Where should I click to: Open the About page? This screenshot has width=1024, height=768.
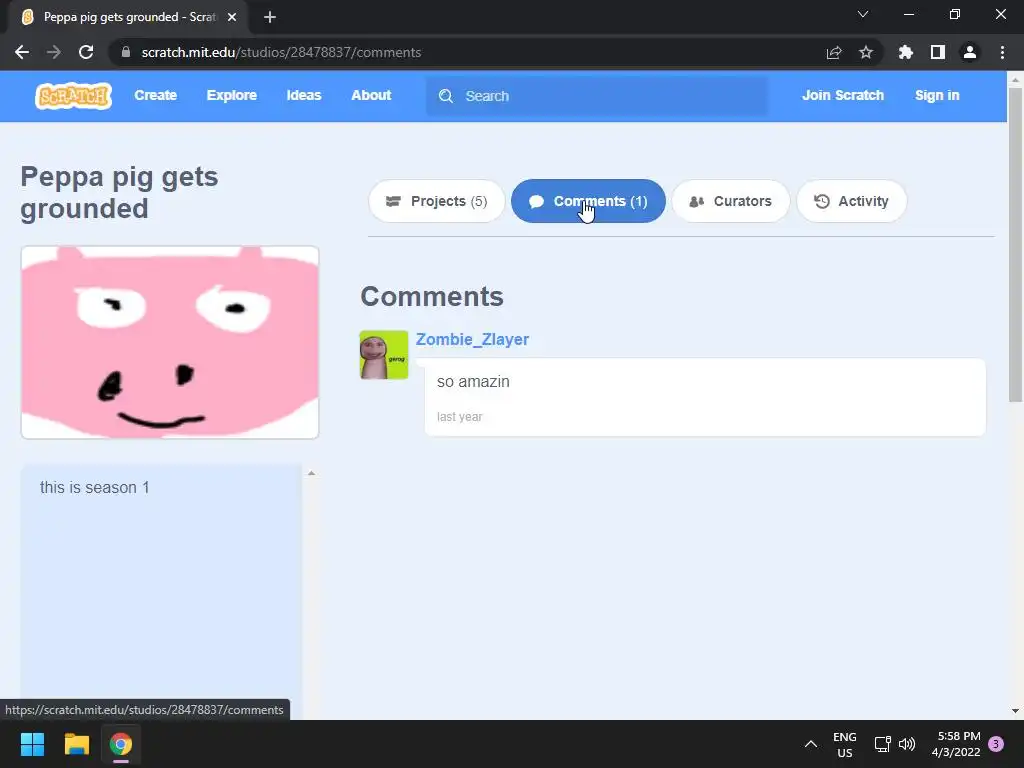371,95
